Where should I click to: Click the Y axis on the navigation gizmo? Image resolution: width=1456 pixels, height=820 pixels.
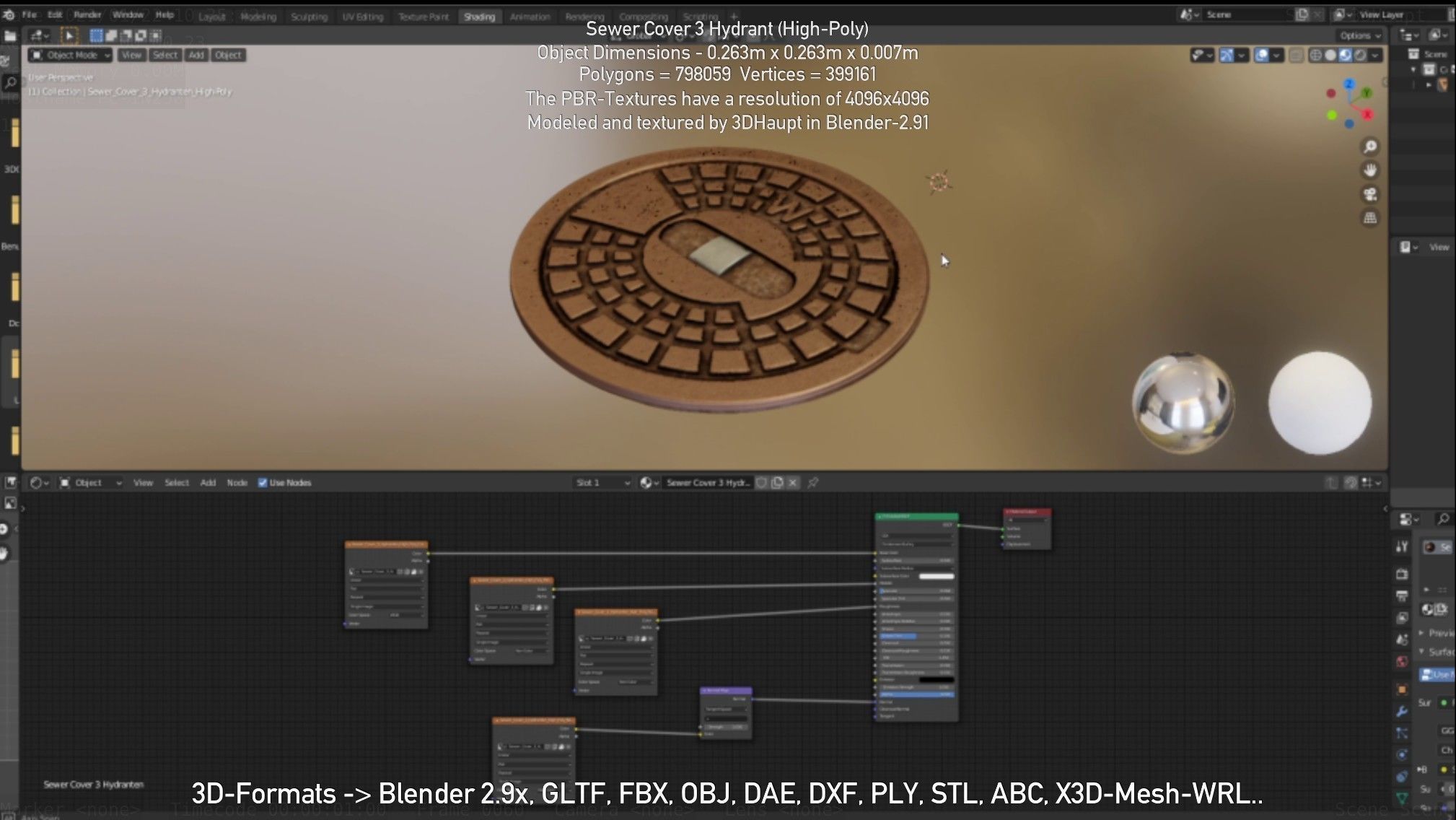click(x=1366, y=93)
